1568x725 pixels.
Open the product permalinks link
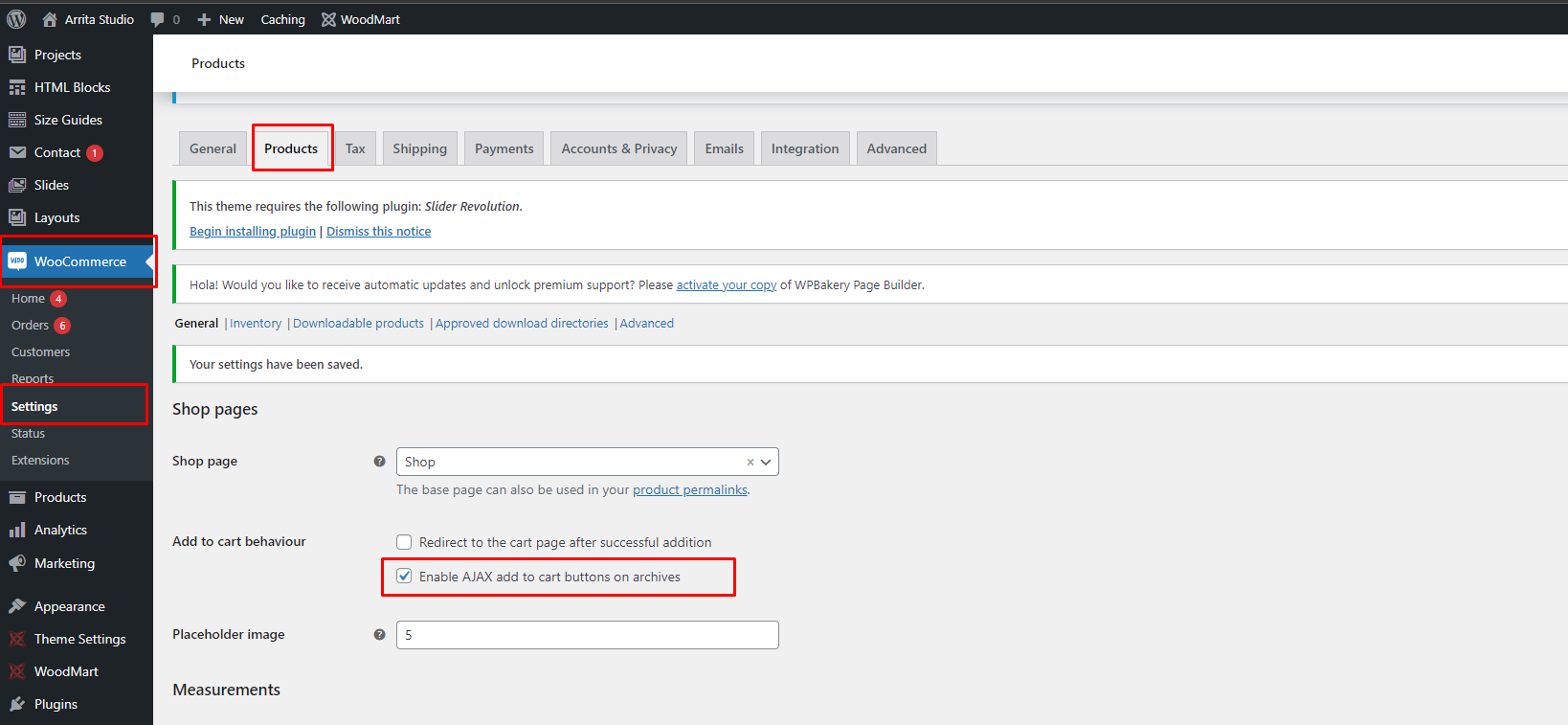coord(690,489)
